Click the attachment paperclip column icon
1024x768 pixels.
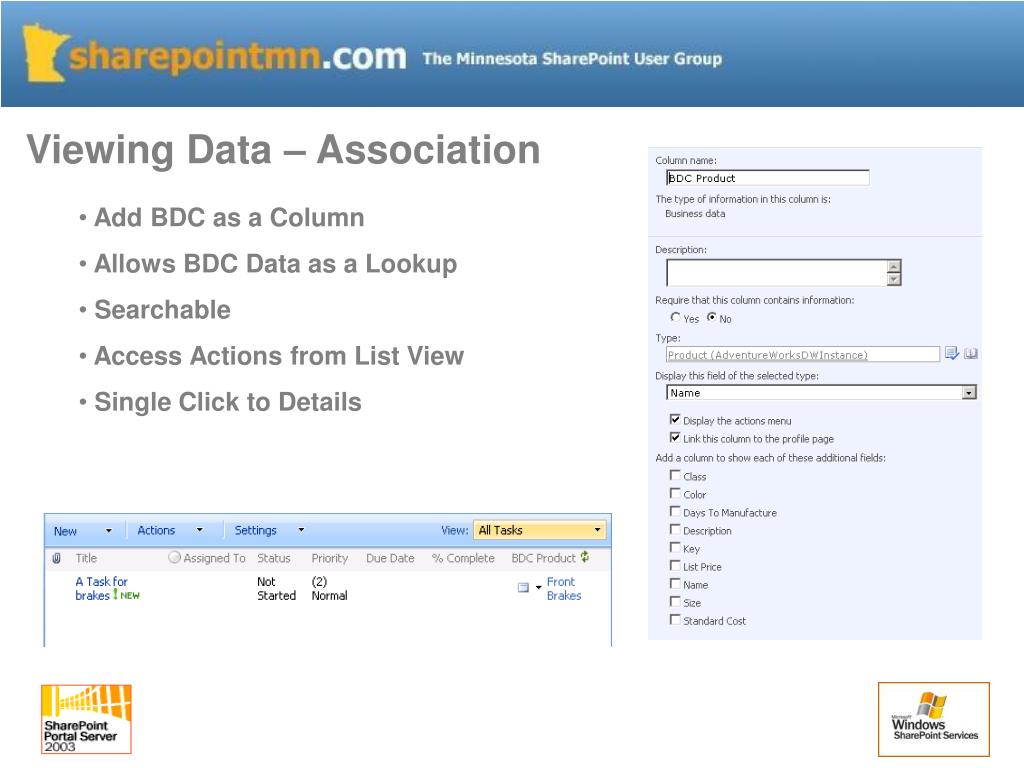pos(57,558)
